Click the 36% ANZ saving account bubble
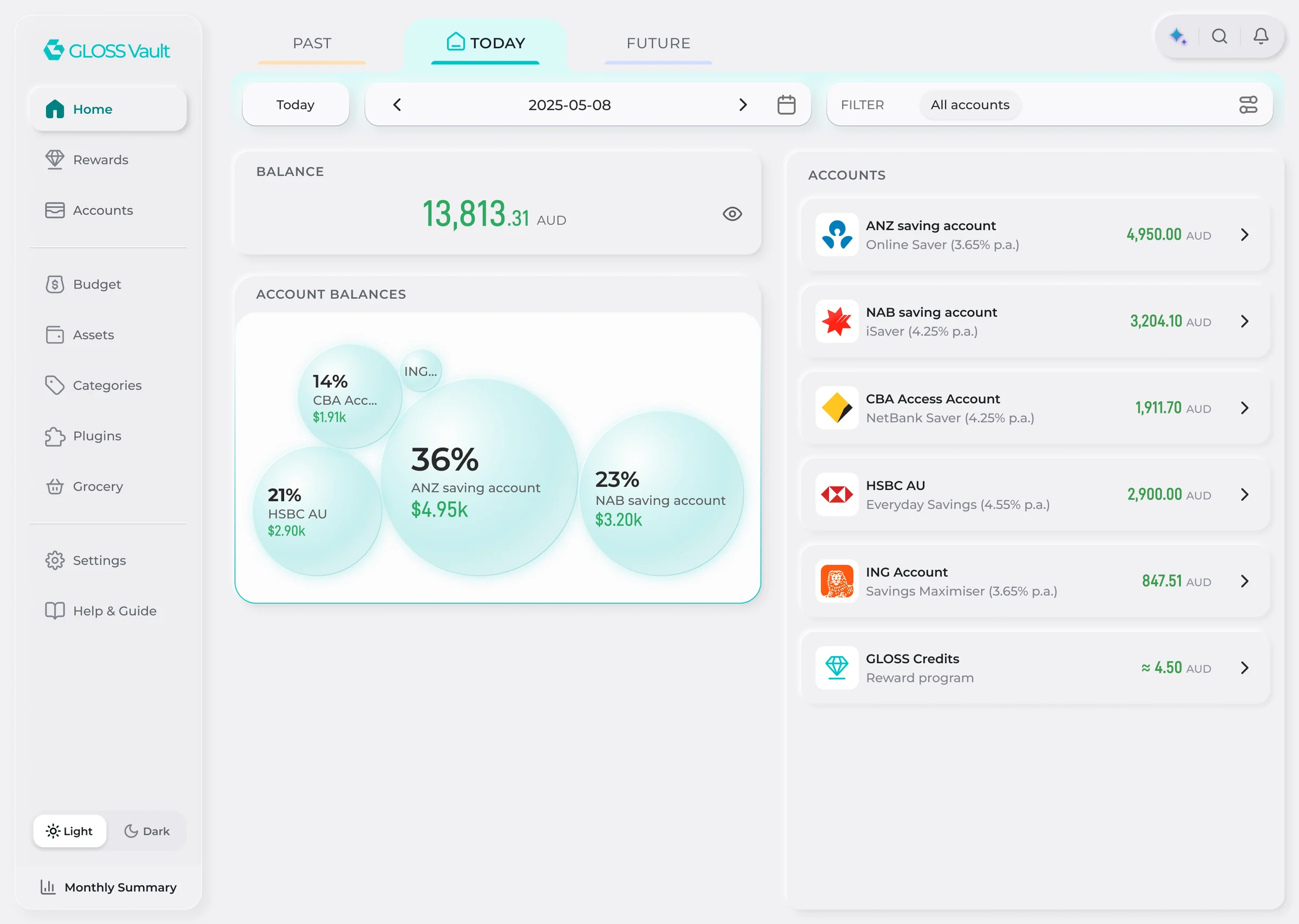The image size is (1299, 924). (x=480, y=477)
